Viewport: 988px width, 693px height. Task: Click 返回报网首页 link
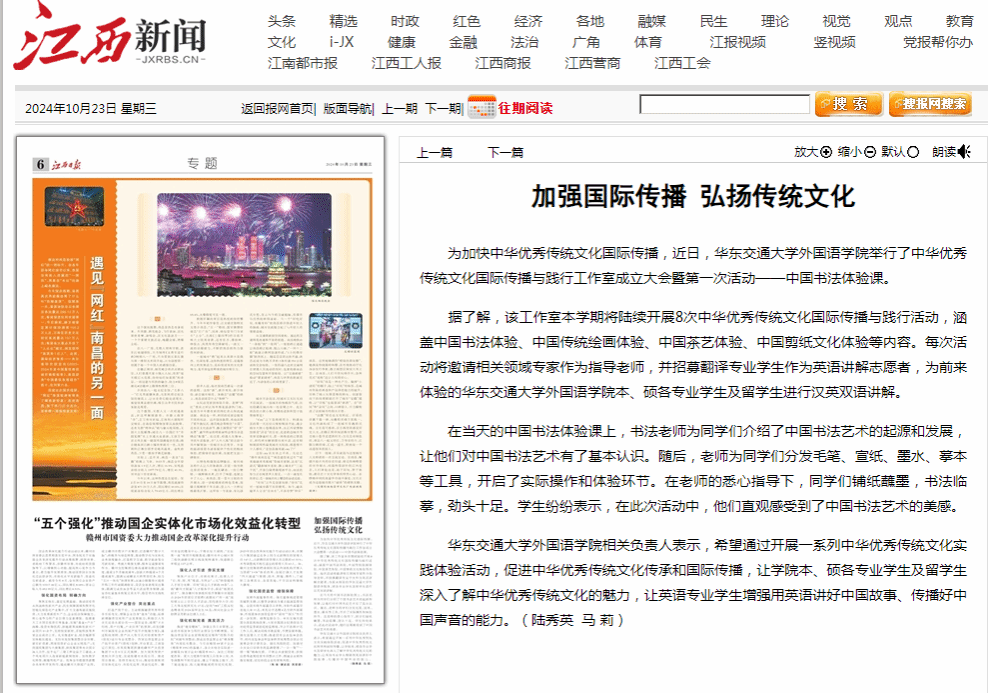[277, 108]
